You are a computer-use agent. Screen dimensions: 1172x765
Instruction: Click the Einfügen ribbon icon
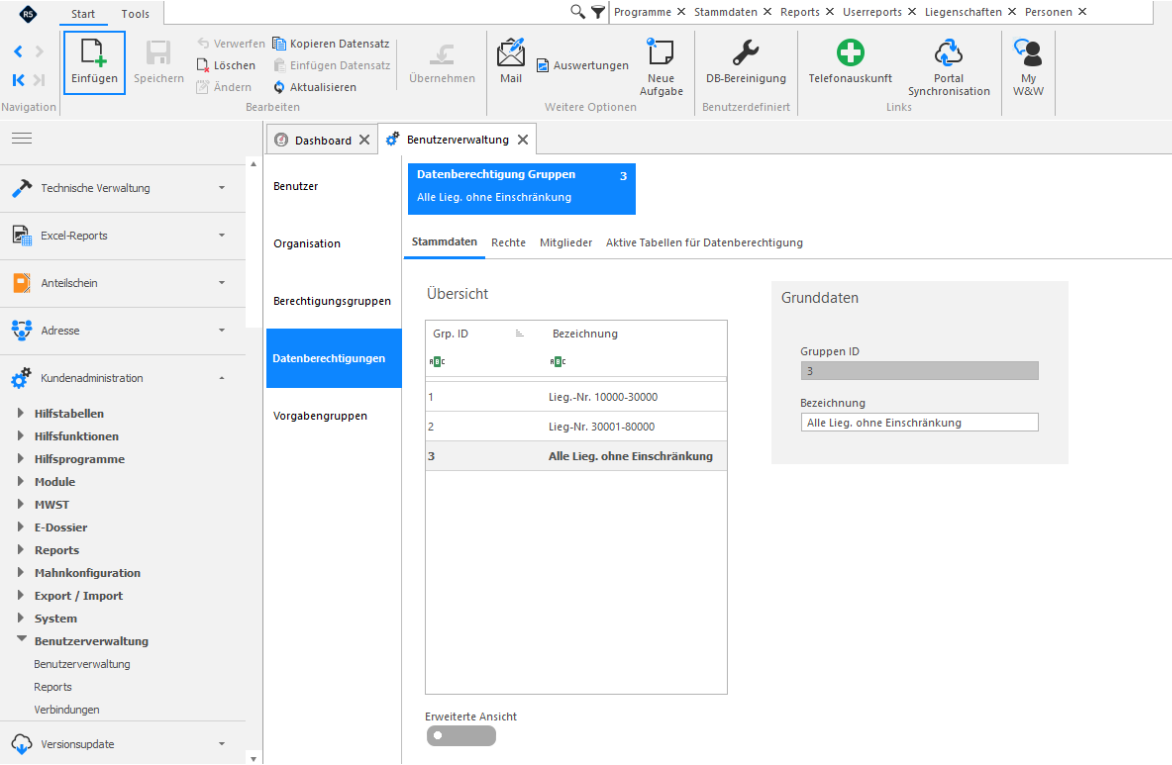click(94, 62)
